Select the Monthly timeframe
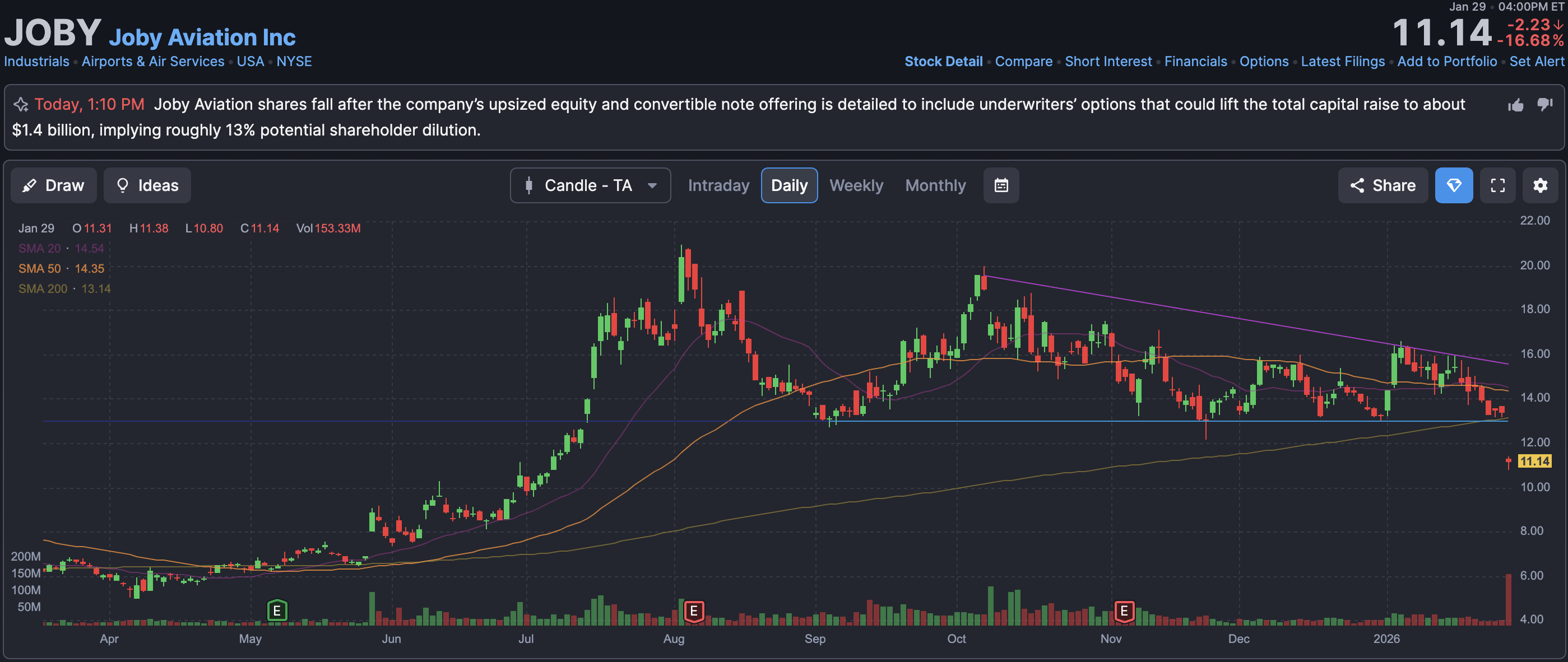 pyautogui.click(x=935, y=185)
